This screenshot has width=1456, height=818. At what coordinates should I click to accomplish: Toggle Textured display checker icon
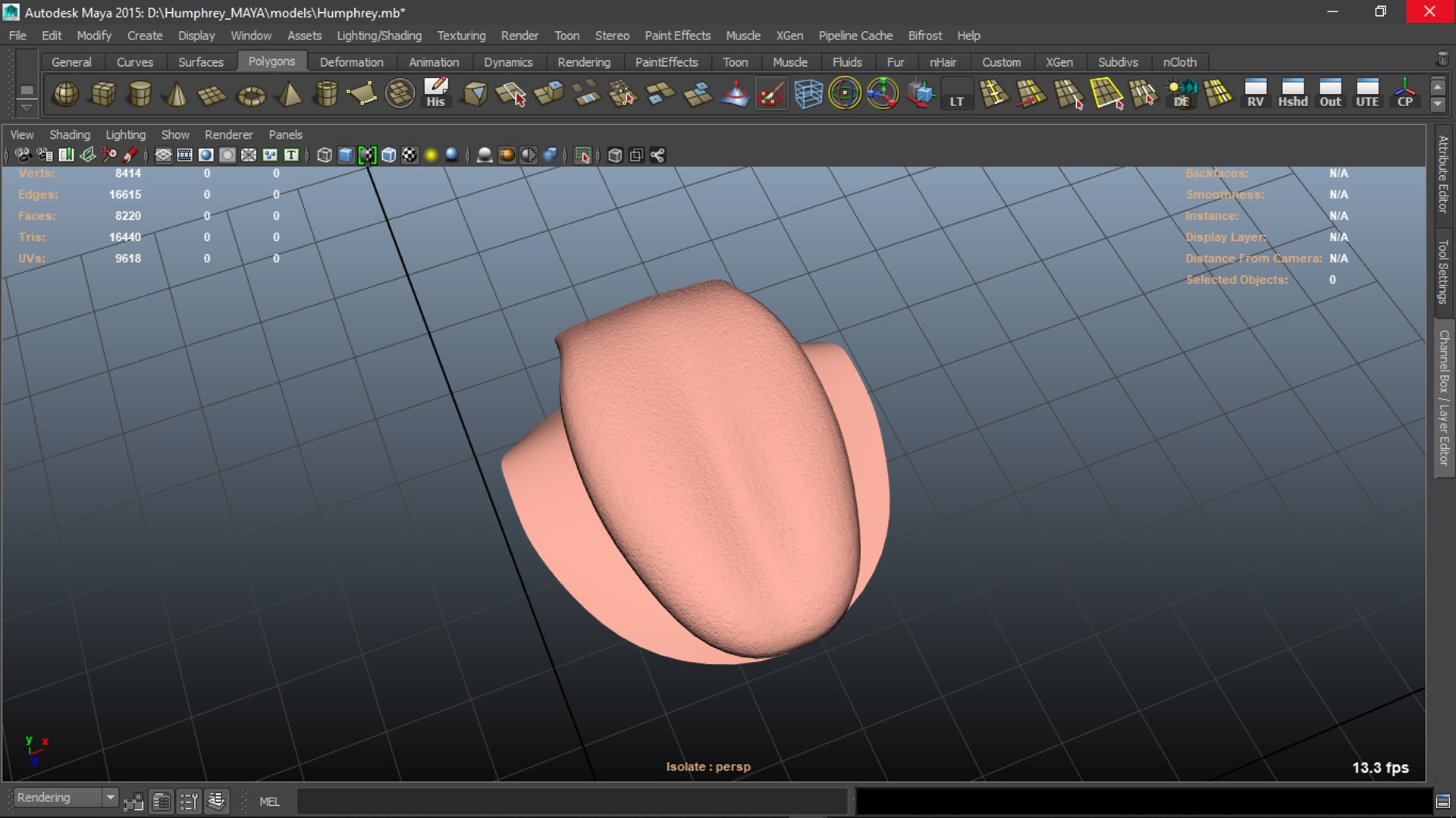click(x=409, y=155)
